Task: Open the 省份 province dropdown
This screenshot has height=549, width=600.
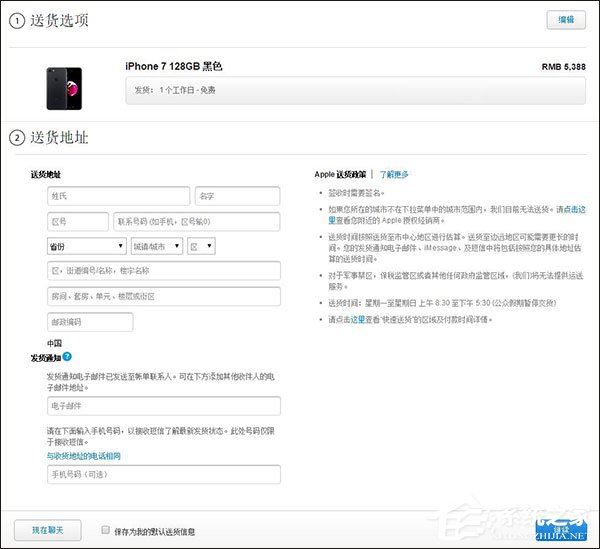Action: click(86, 246)
